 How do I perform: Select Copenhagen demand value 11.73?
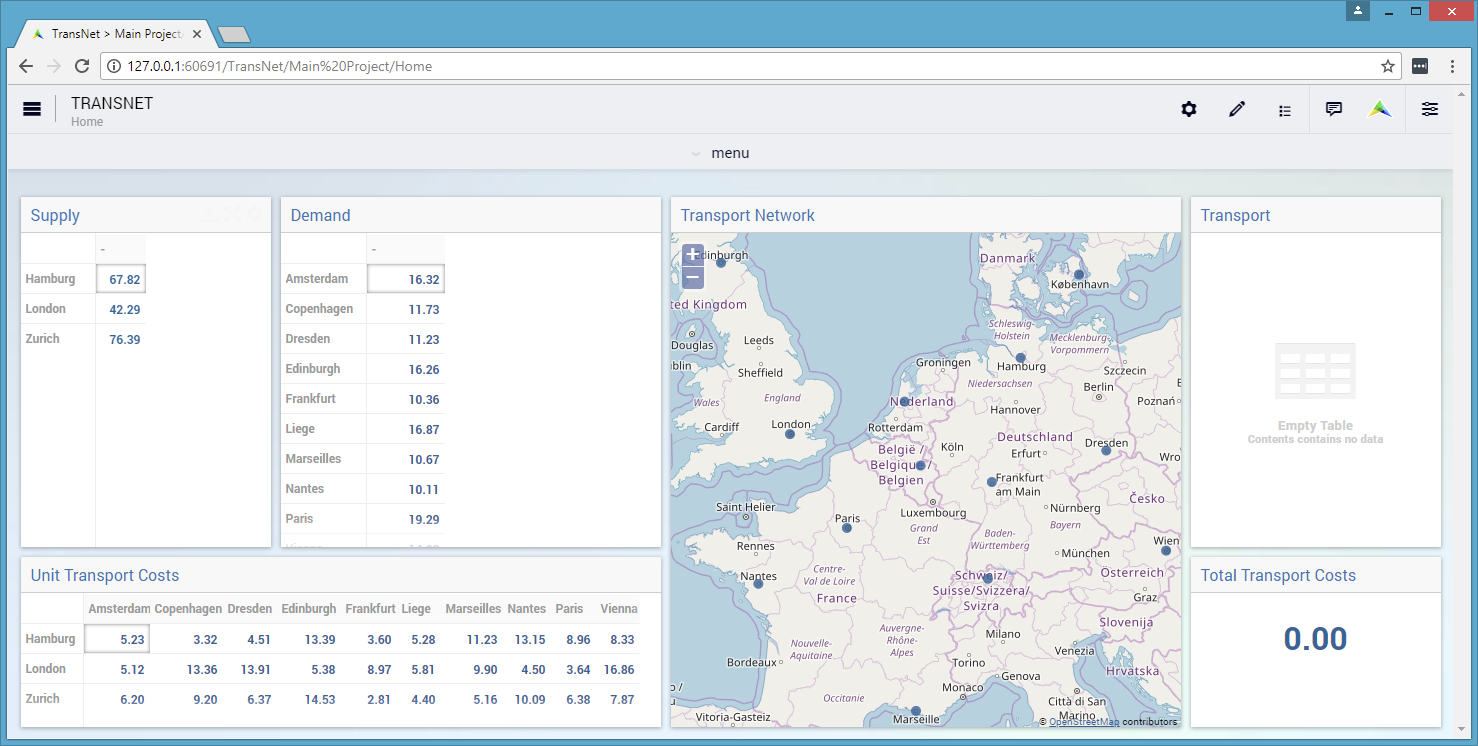click(406, 309)
